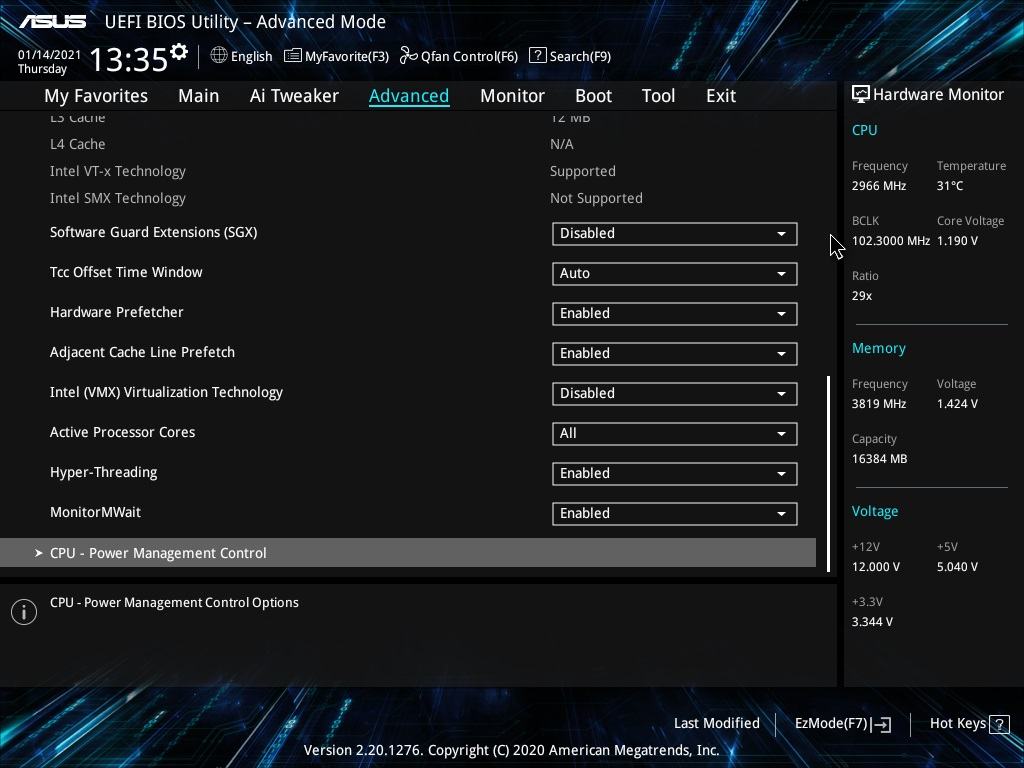Open the Ai Tweaker tab
The width and height of the screenshot is (1024, 768).
(294, 96)
